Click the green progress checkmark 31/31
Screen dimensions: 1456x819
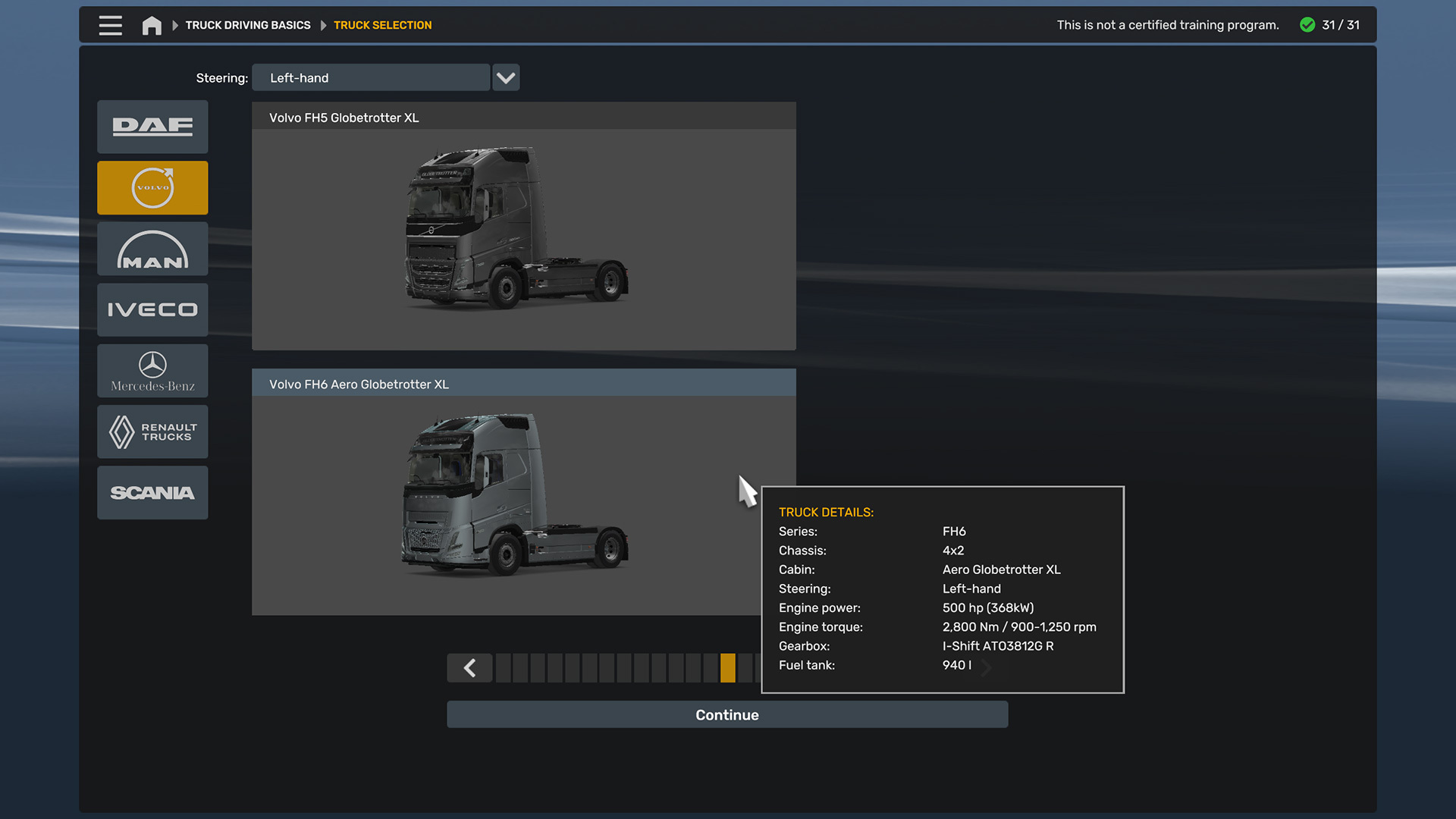[1307, 25]
